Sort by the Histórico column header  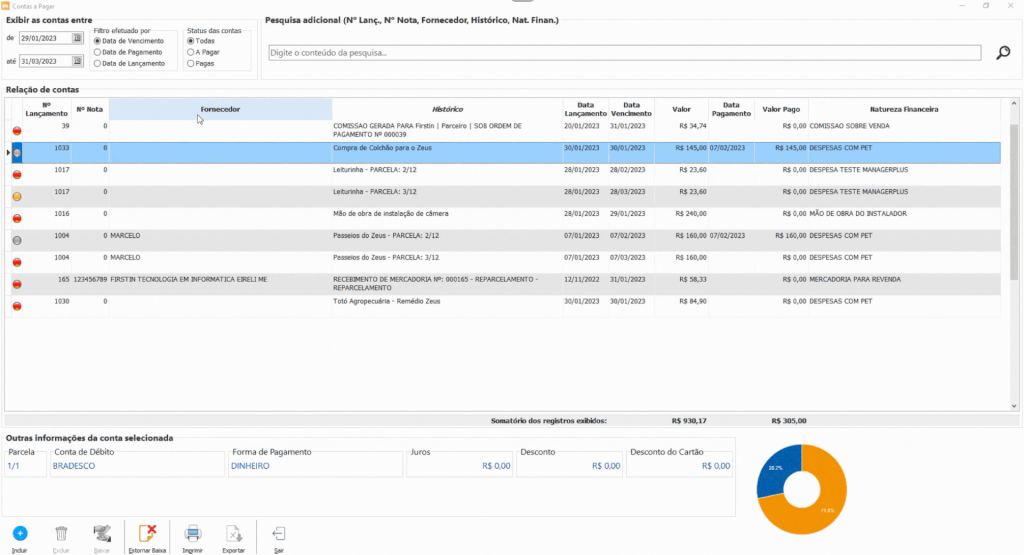pos(447,109)
